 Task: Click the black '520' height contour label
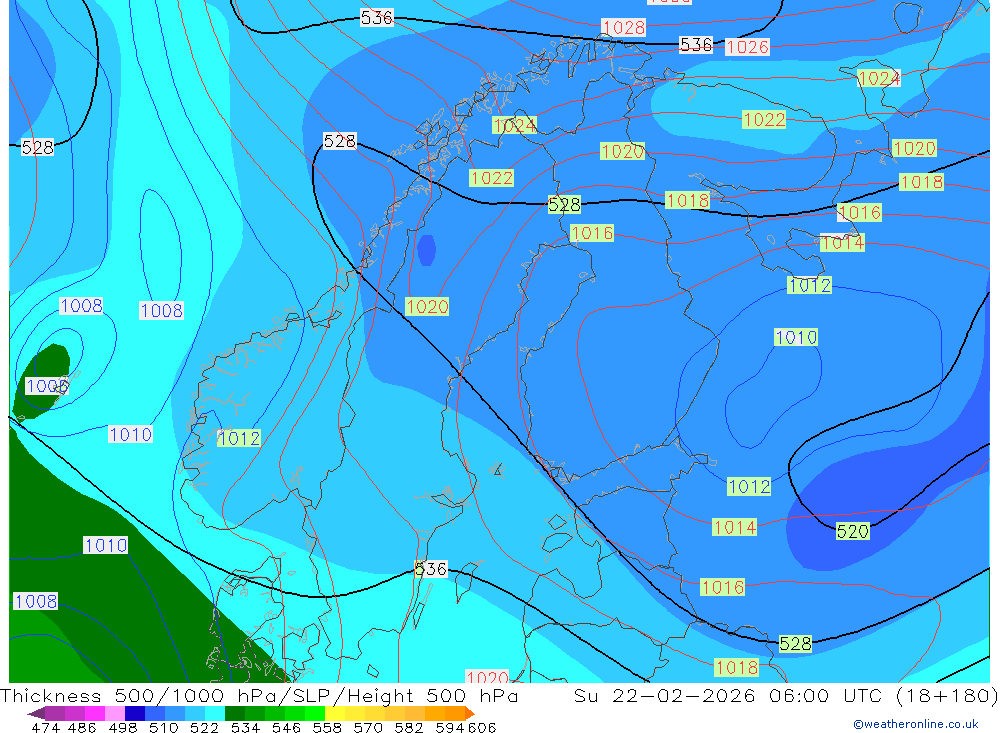[852, 531]
